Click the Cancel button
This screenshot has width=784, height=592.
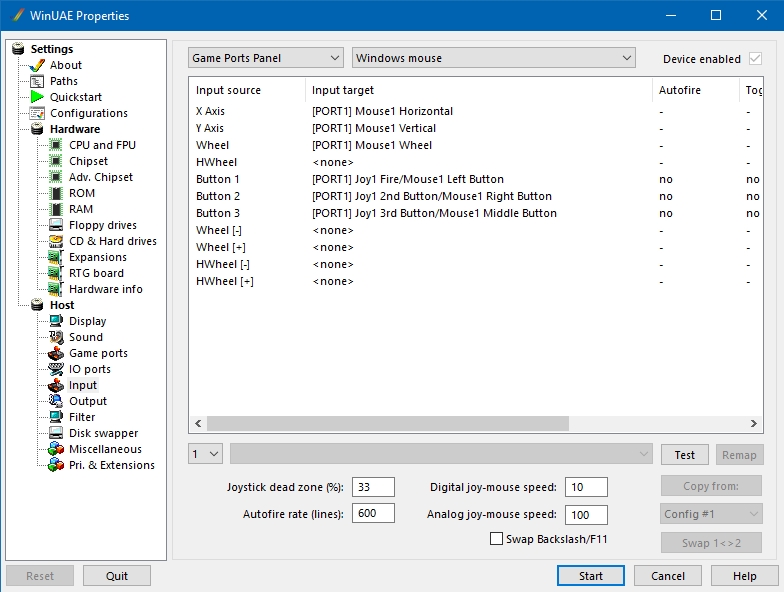[x=668, y=576]
